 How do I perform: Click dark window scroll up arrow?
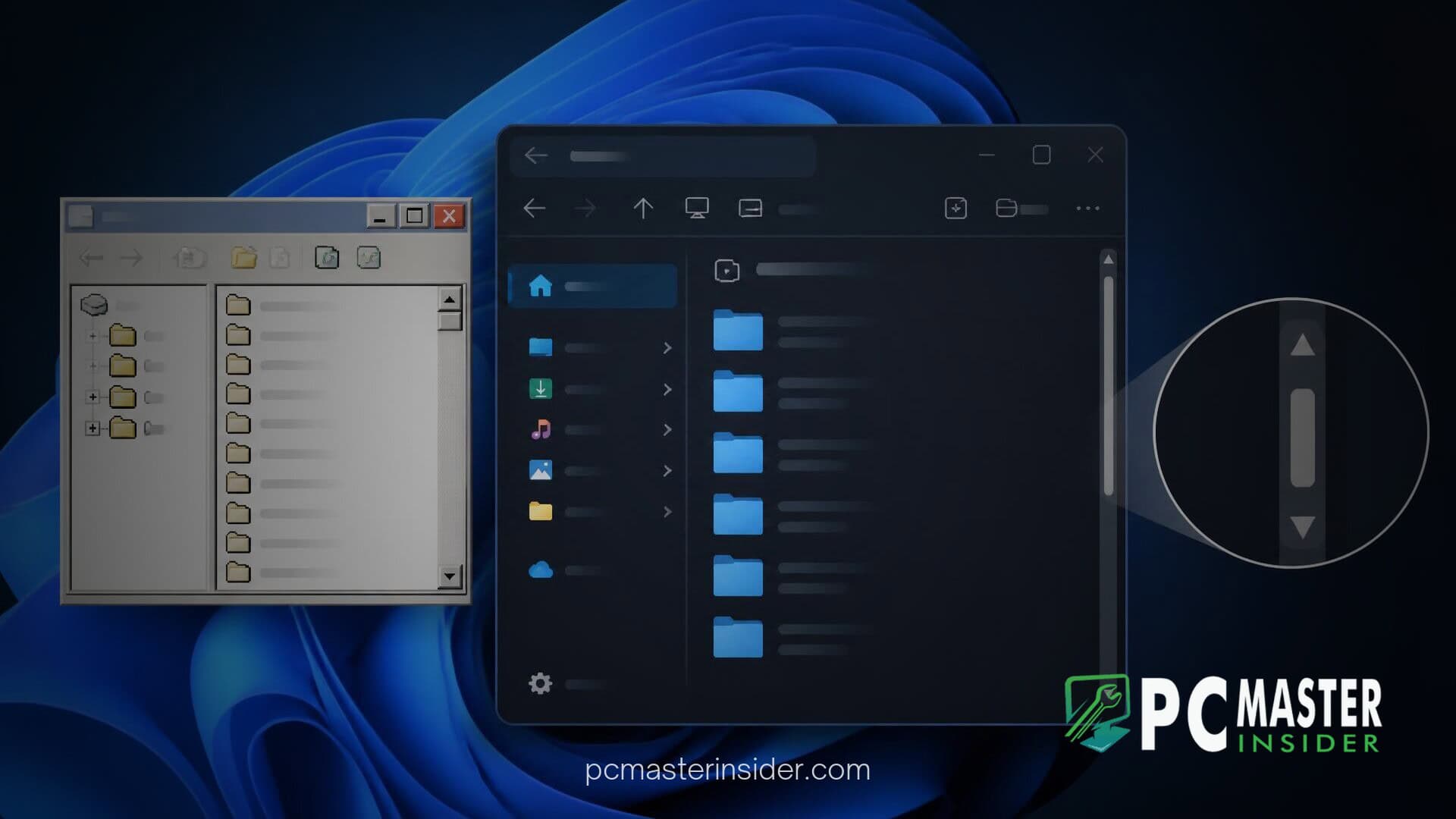coord(1109,259)
